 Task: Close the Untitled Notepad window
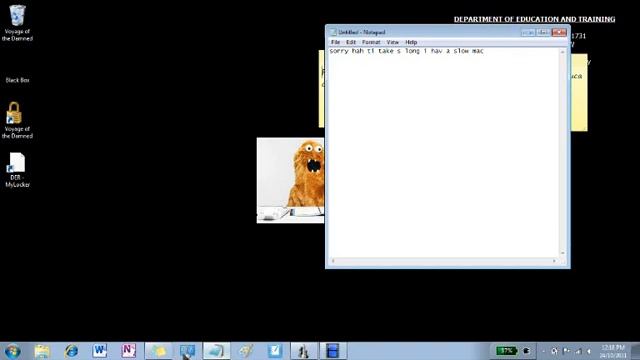pyautogui.click(x=559, y=32)
